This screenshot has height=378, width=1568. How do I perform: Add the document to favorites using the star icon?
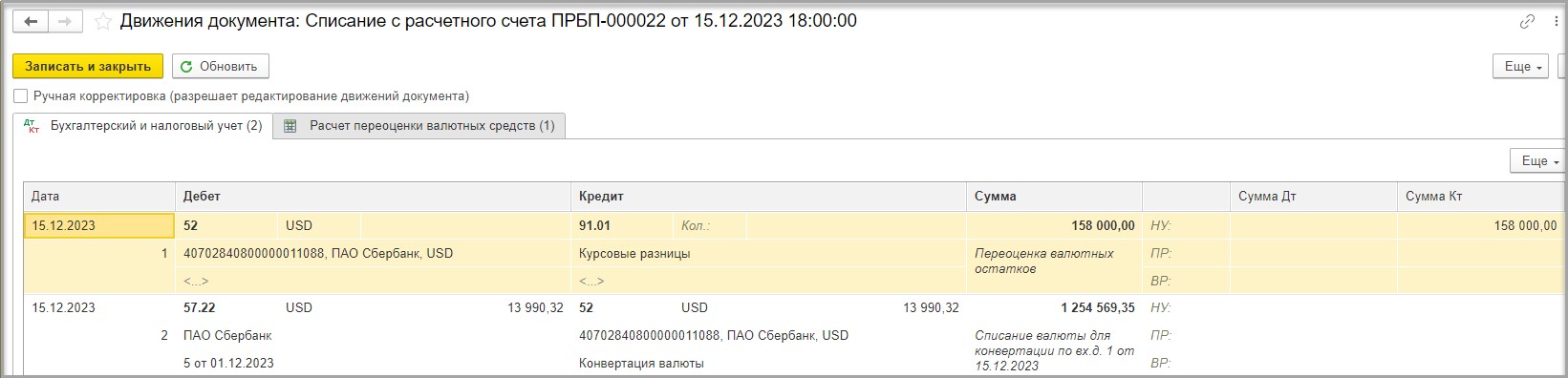[x=102, y=21]
